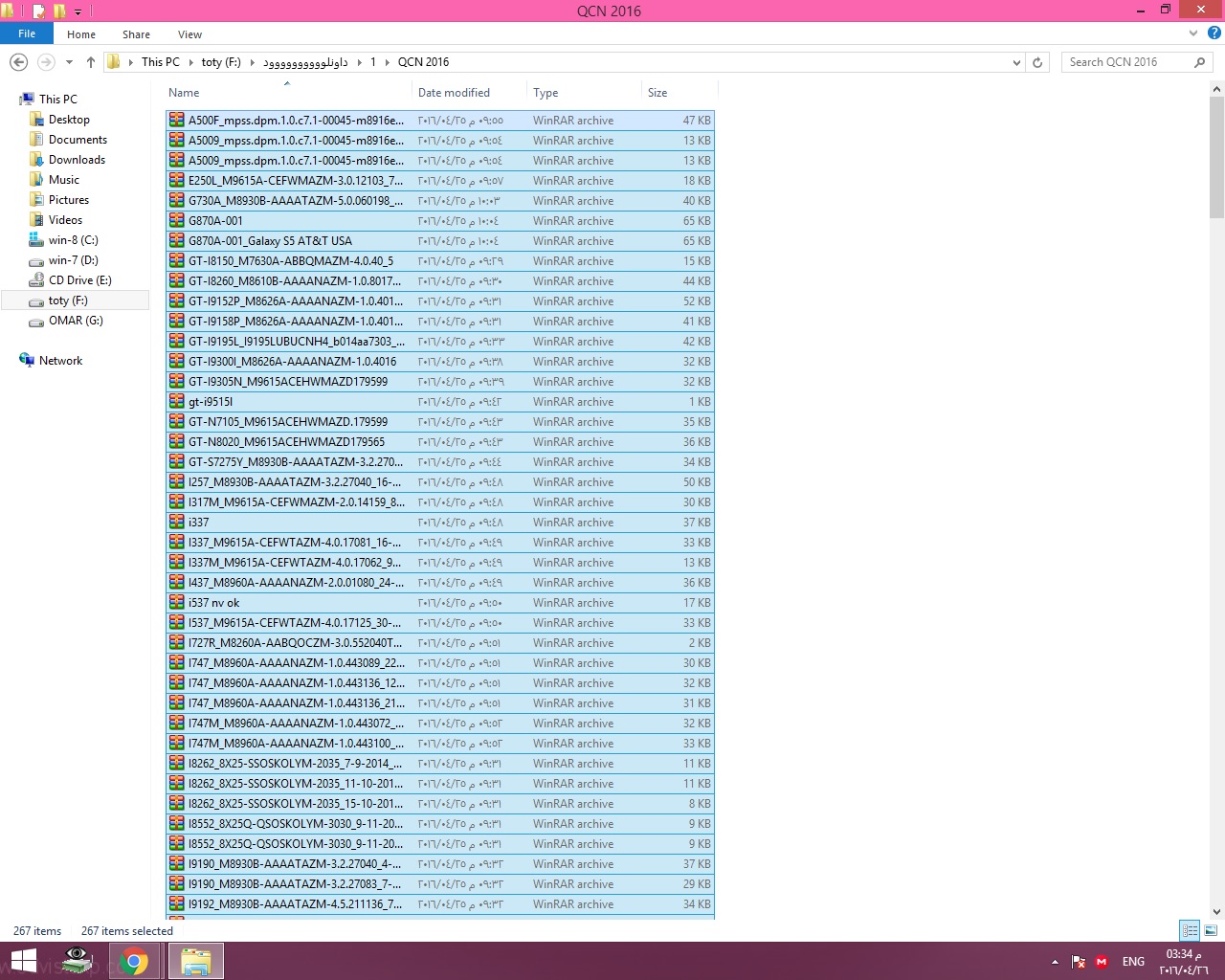1225x980 pixels.
Task: Click the WinRAR icon of gt-i9515l
Action: (x=177, y=401)
